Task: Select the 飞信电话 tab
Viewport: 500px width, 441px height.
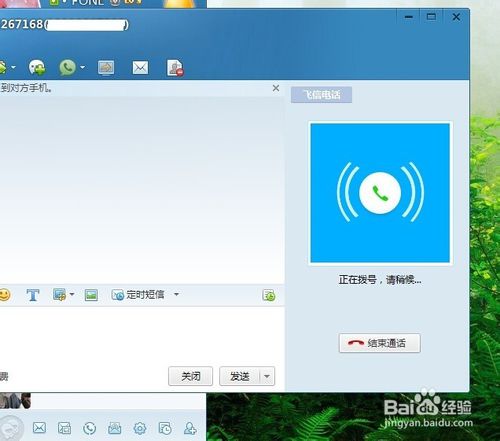Action: click(x=321, y=95)
